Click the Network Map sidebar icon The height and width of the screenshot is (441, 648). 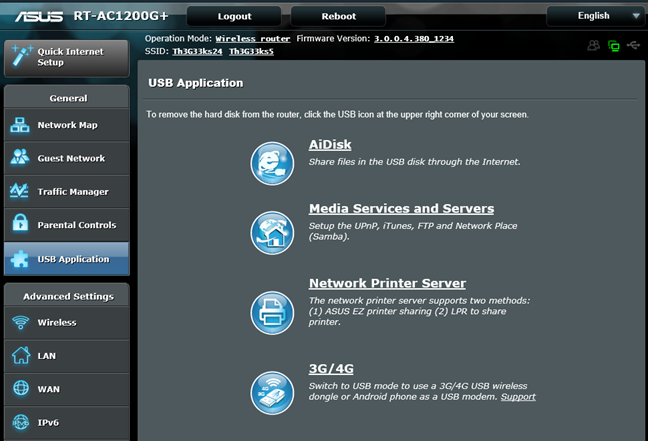pyautogui.click(x=20, y=125)
